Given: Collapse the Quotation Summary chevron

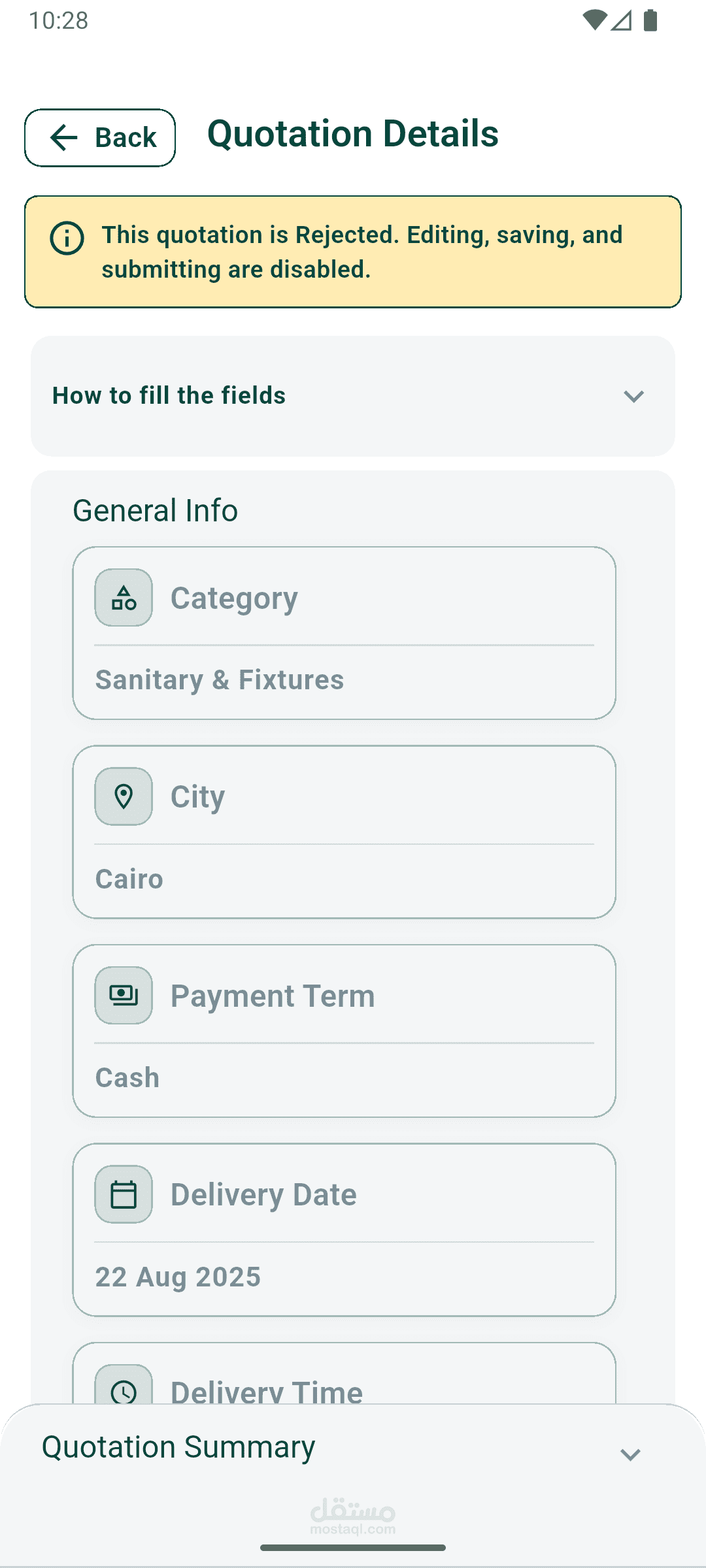Looking at the screenshot, I should 630,1455.
